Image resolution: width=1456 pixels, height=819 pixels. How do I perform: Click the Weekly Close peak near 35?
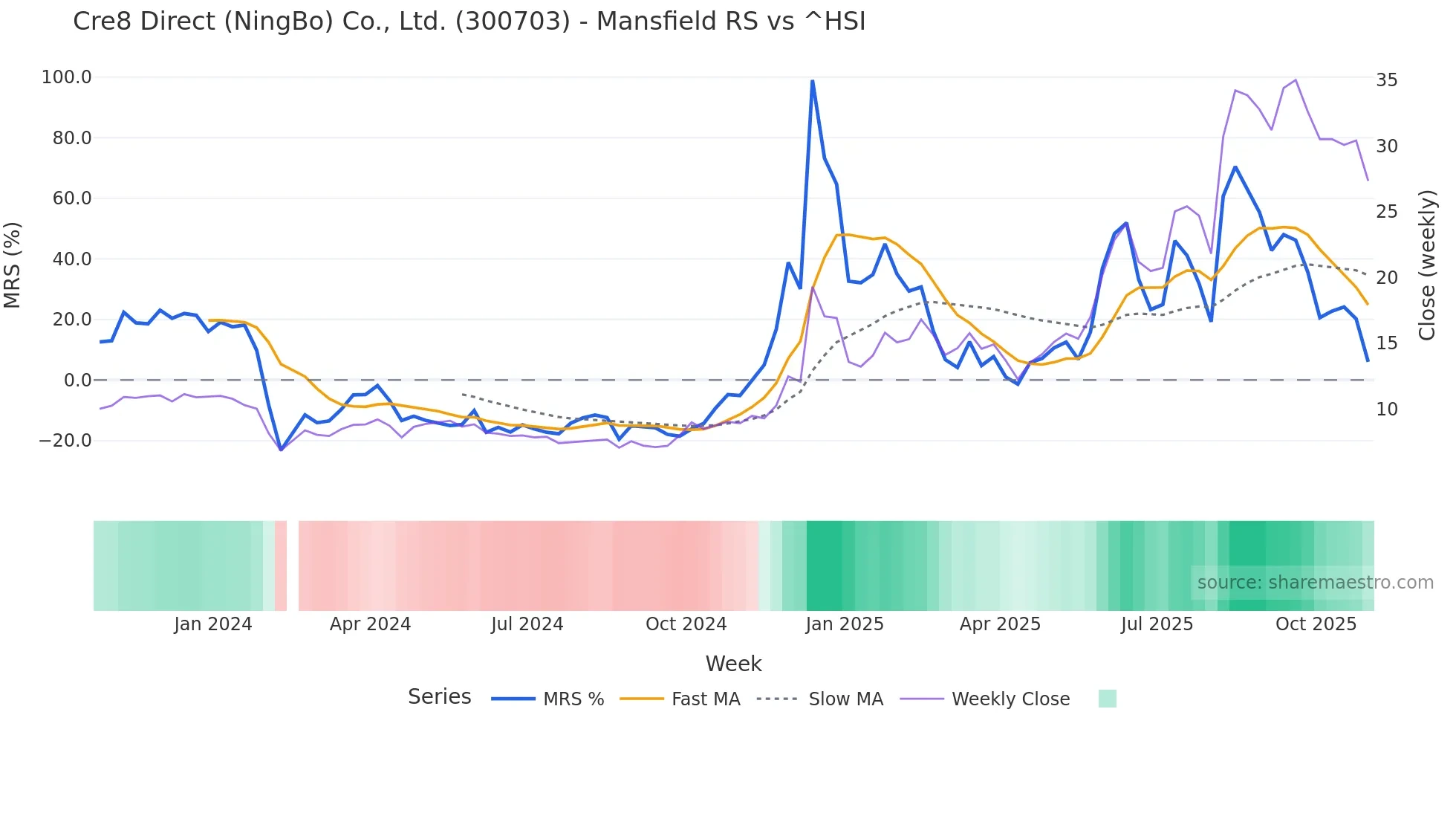[1296, 80]
